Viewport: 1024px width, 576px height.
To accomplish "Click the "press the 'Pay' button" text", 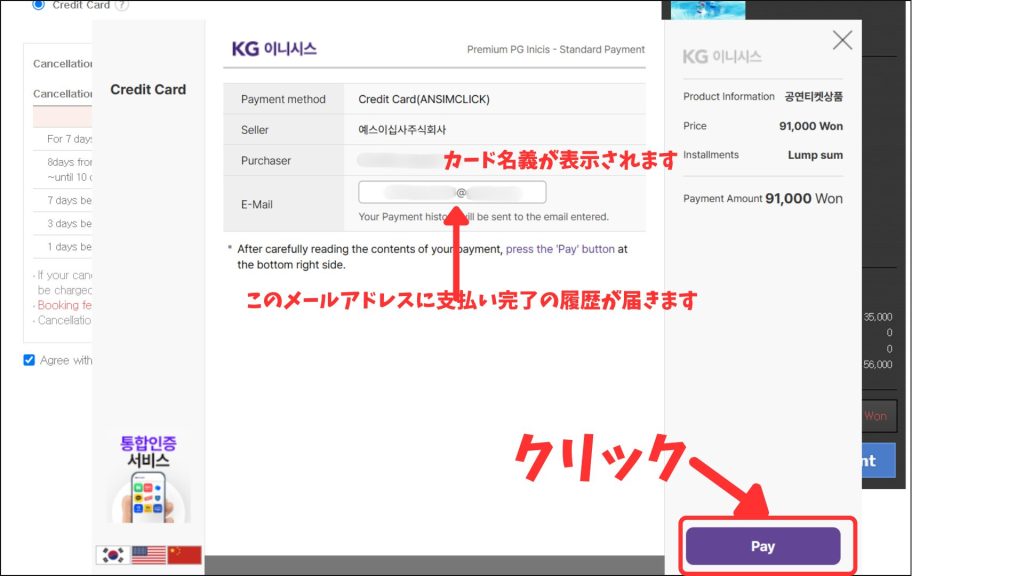I will [560, 249].
